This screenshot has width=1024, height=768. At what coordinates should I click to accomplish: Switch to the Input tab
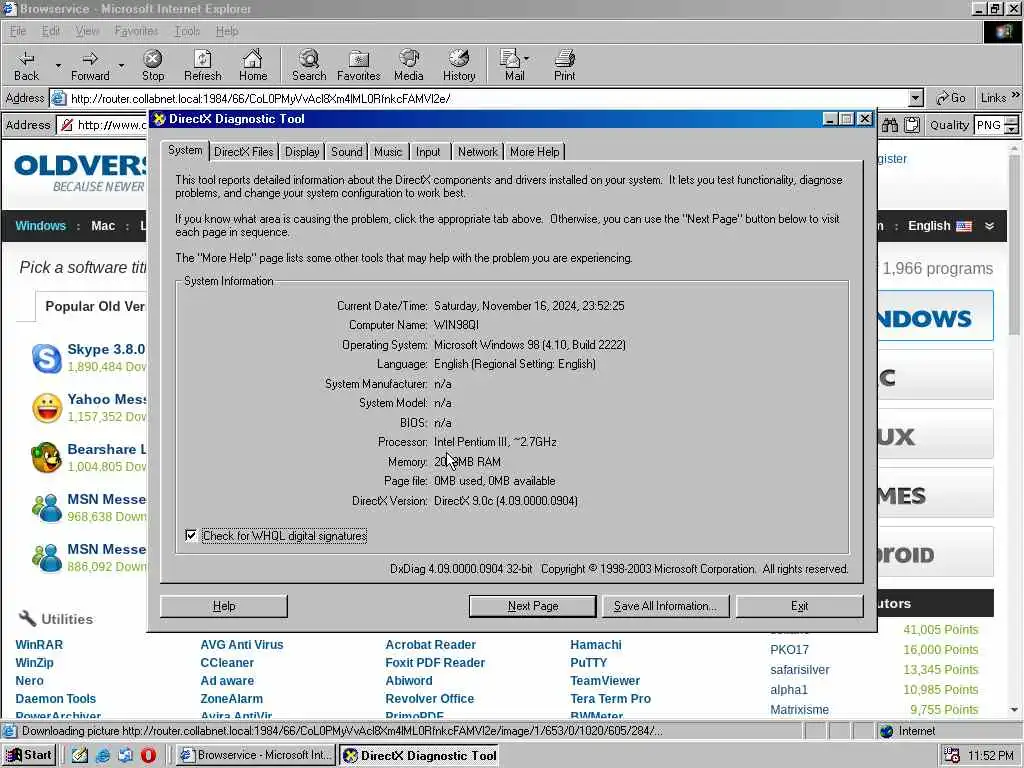[x=428, y=152]
